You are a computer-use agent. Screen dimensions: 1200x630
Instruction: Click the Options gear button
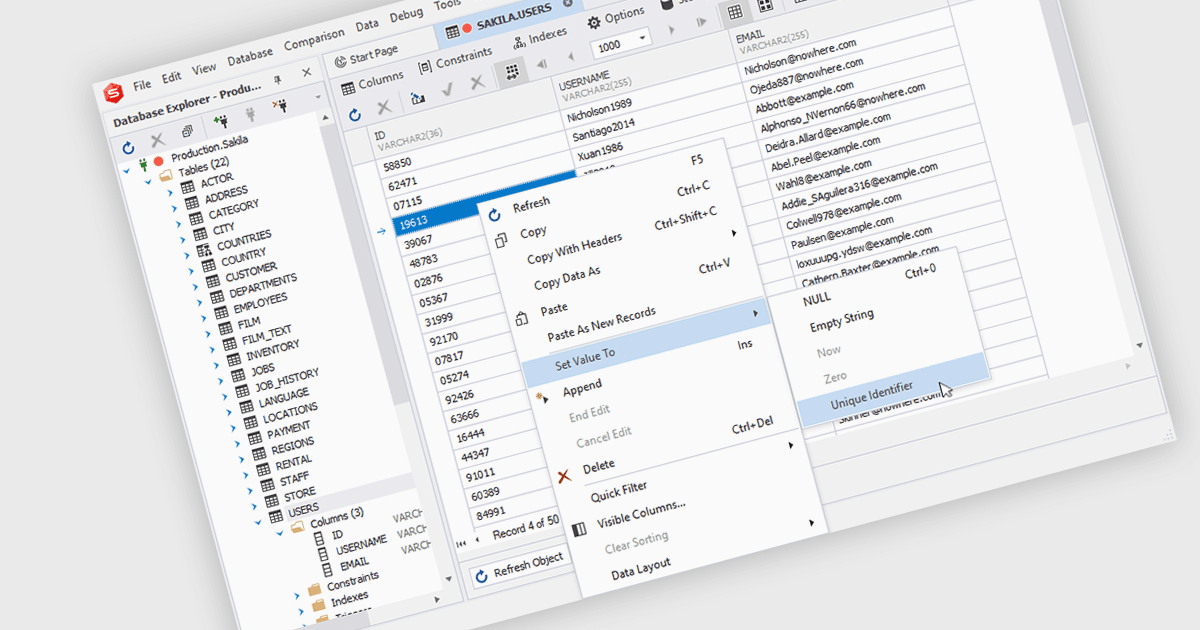click(x=616, y=19)
